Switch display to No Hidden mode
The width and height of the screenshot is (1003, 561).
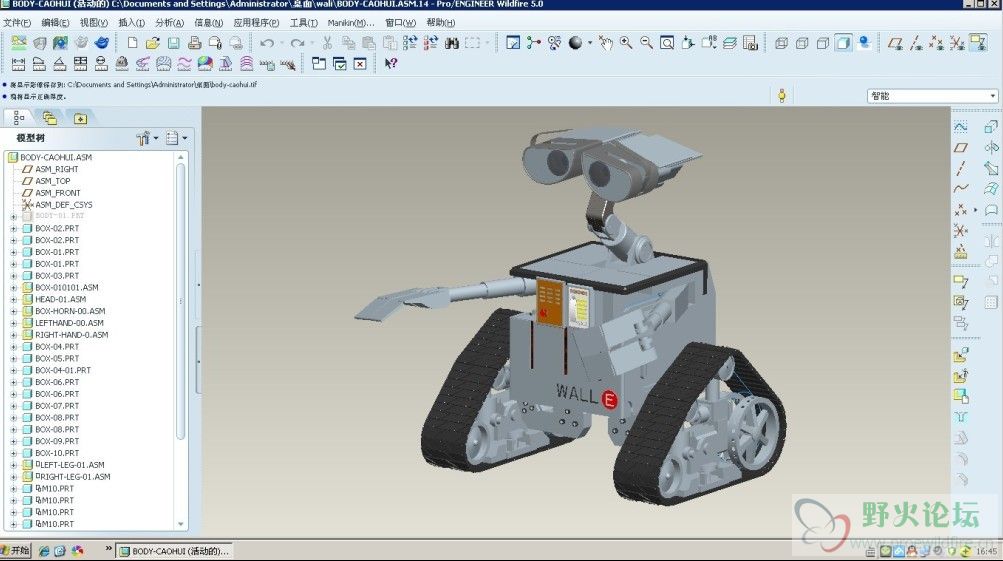tap(823, 43)
